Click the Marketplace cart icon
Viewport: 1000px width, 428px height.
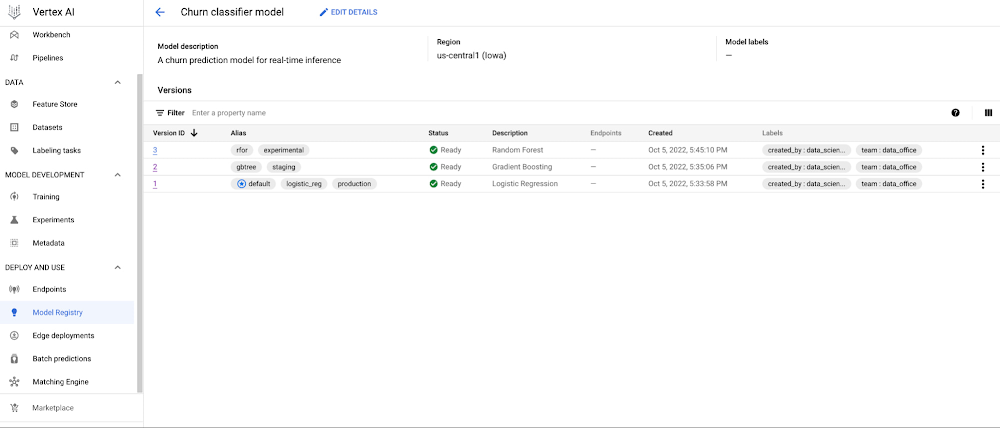click(x=14, y=408)
